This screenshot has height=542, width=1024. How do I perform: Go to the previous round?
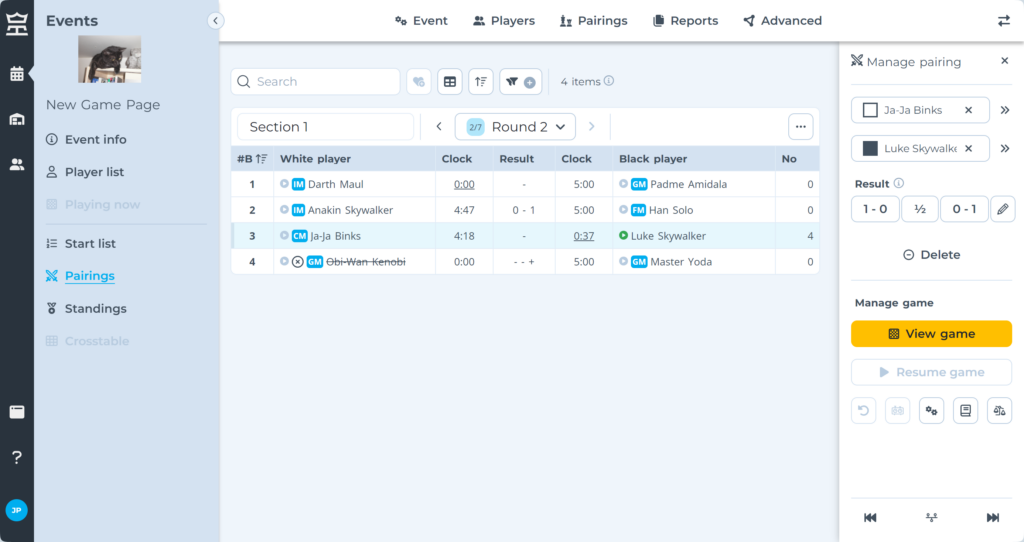[x=439, y=126]
